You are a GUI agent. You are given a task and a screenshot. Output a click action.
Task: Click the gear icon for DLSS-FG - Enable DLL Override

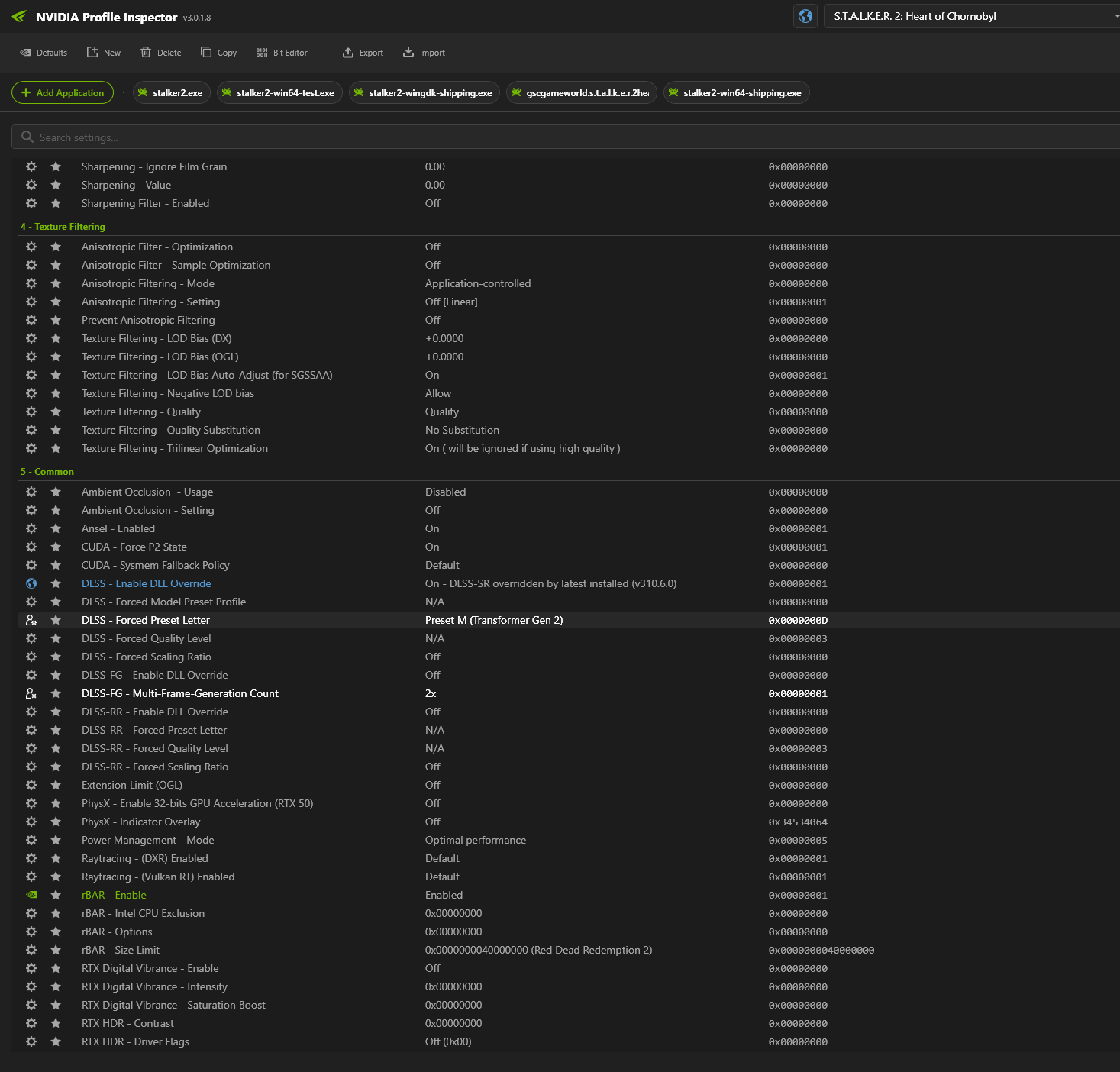click(x=31, y=675)
